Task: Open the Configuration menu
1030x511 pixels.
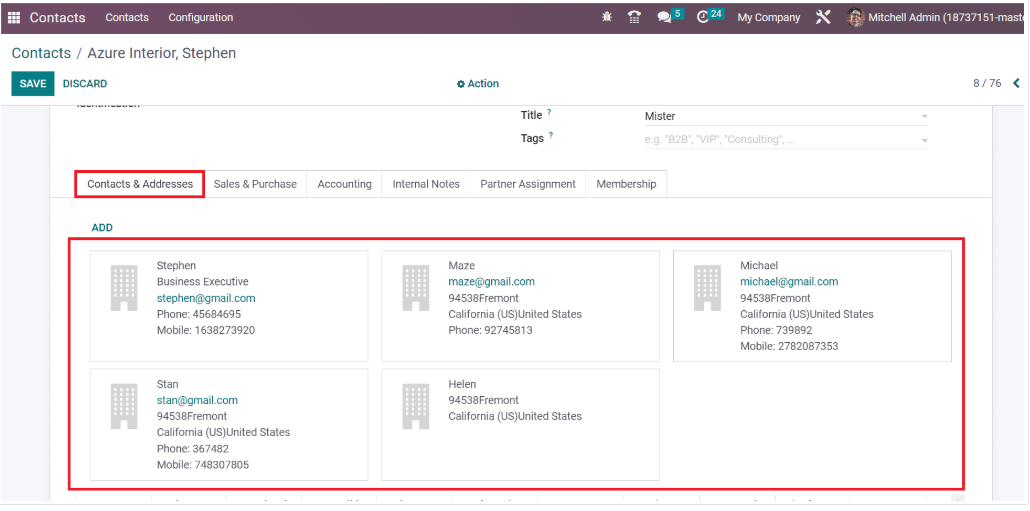Action: [200, 17]
